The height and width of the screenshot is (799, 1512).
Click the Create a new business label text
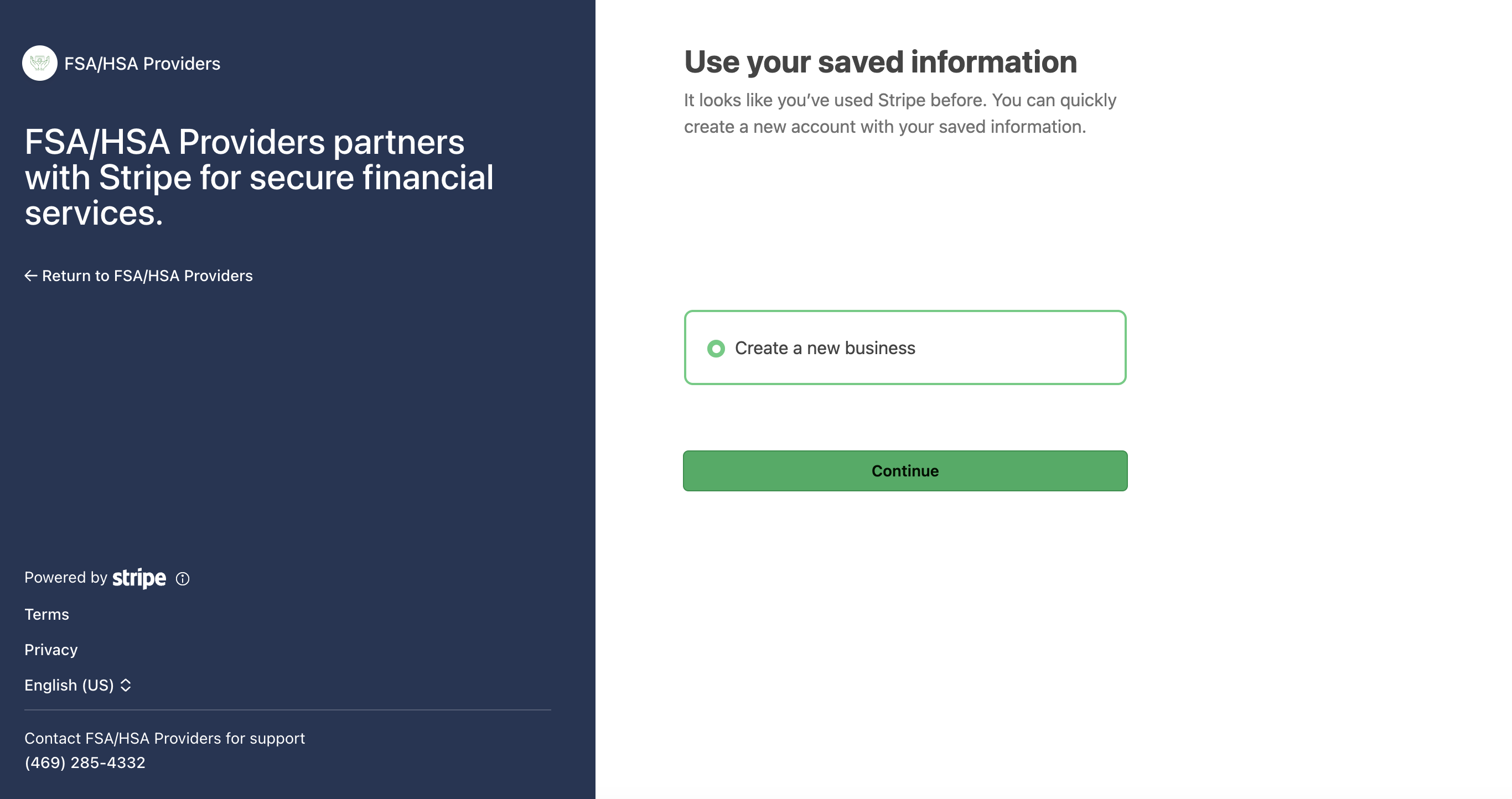825,349
